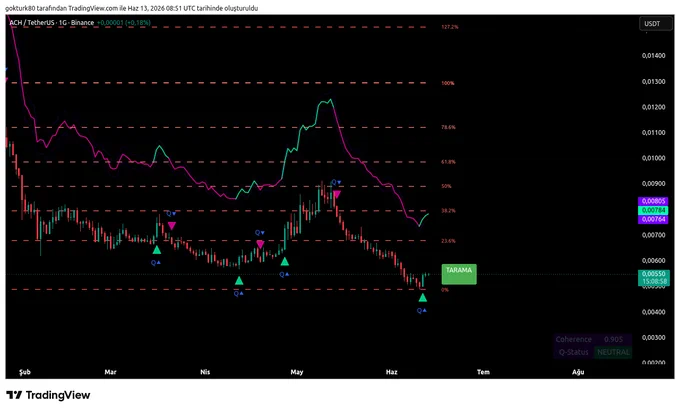Click the Ağu month label on time axis
This screenshot has width=680, height=411.
click(x=578, y=372)
